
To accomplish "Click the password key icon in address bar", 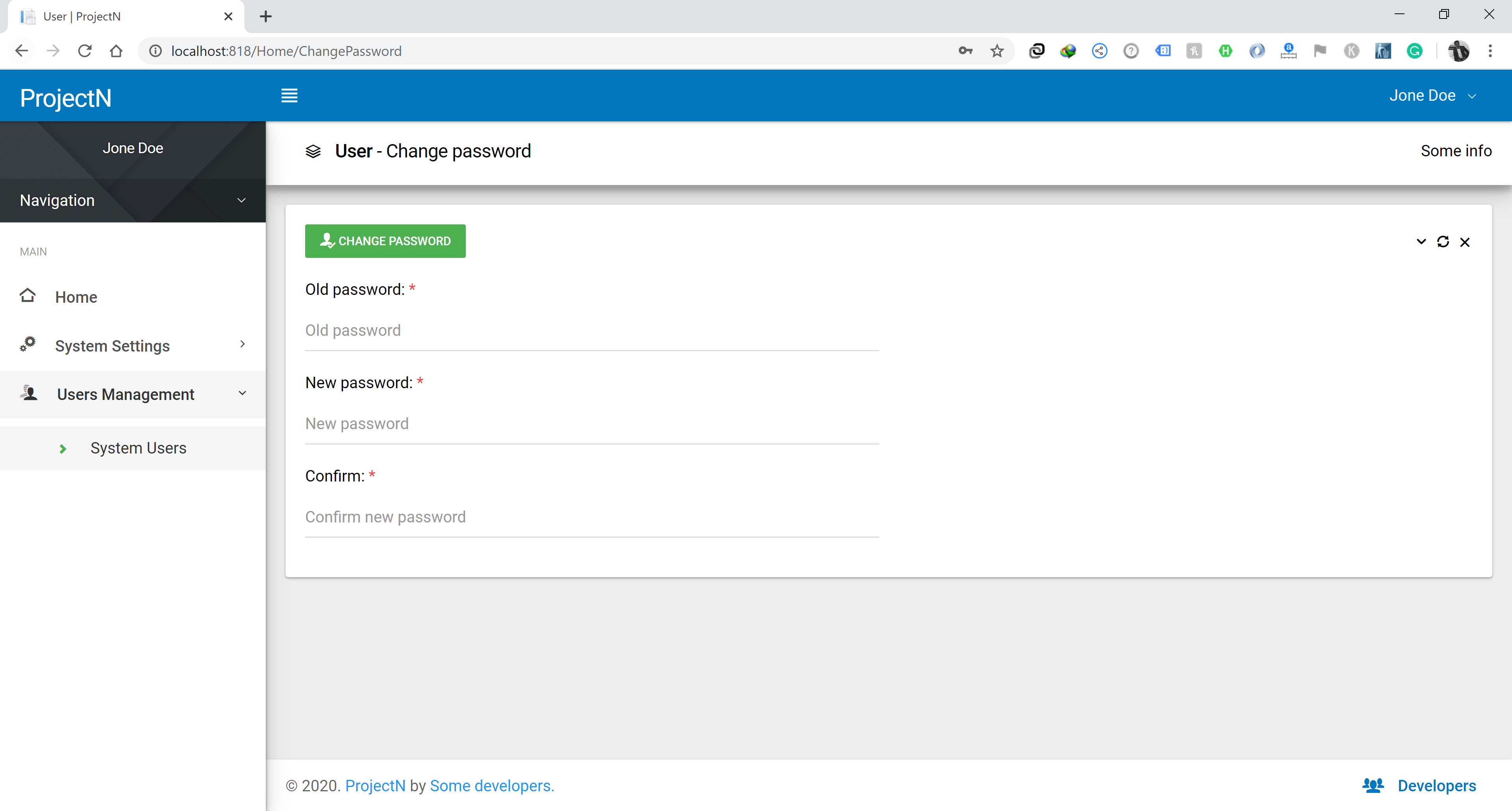I will (965, 51).
